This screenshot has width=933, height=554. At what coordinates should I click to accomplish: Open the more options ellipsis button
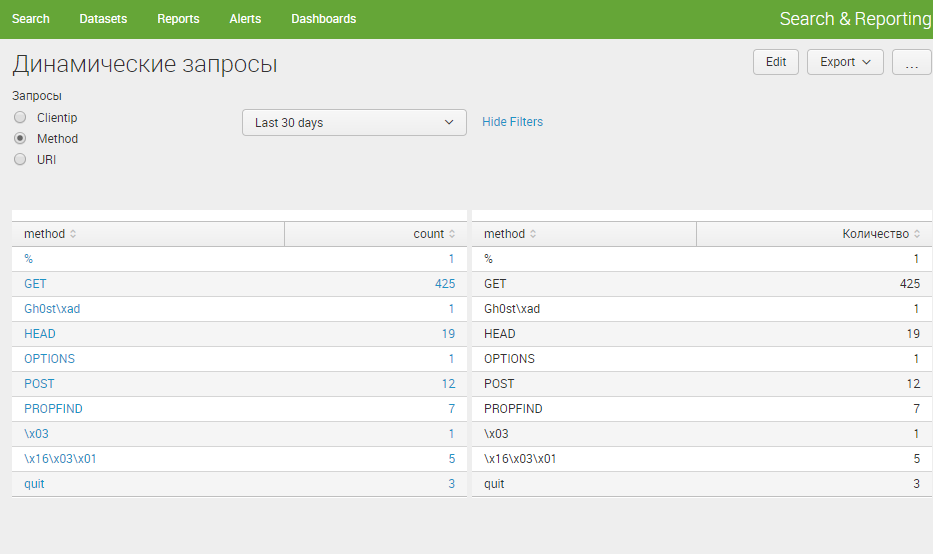[x=912, y=62]
